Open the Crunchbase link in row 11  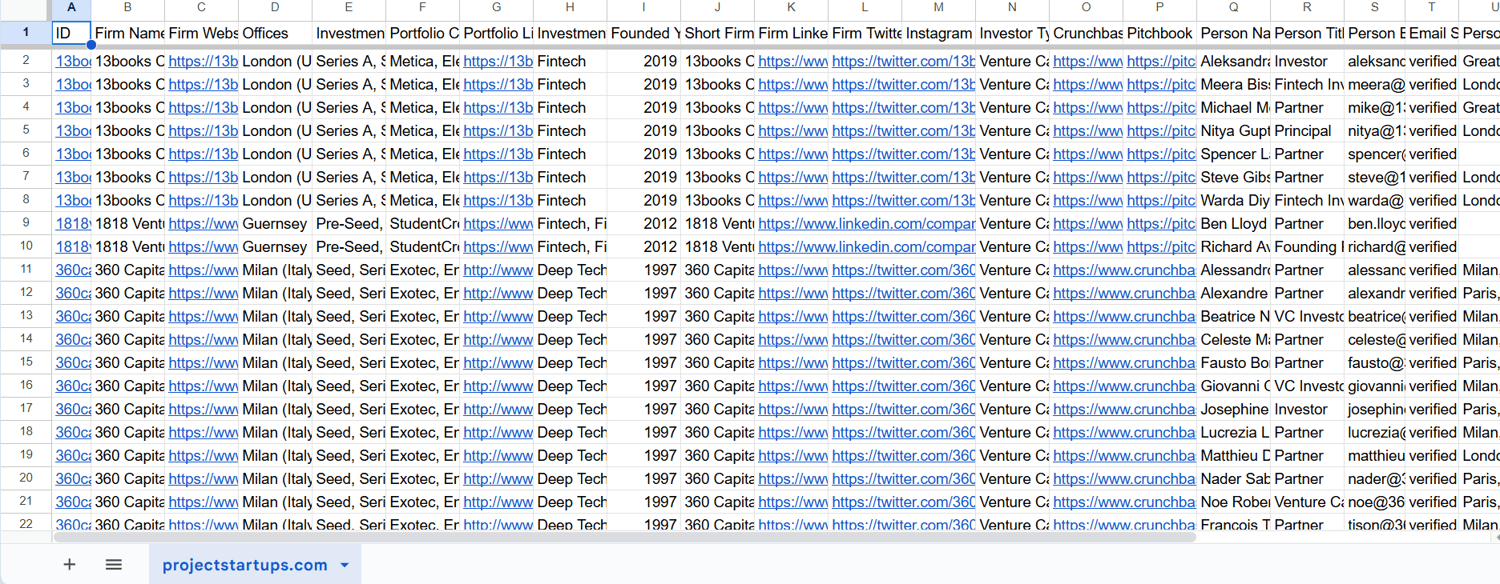point(1123,270)
